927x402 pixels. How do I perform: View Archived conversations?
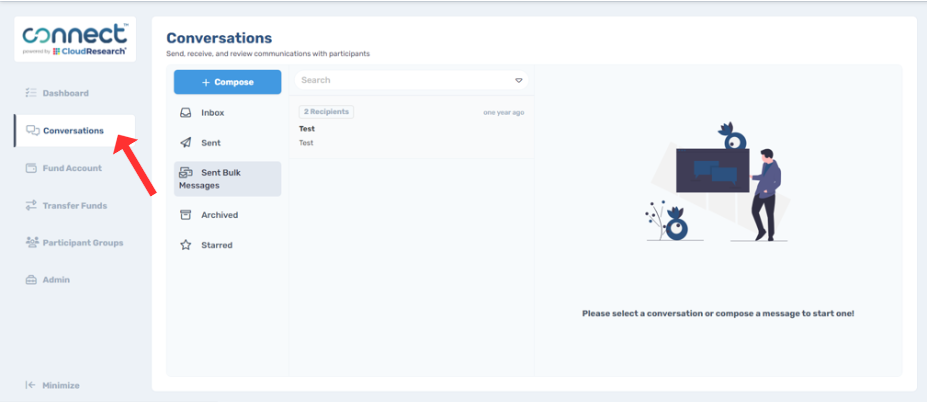tap(228, 215)
